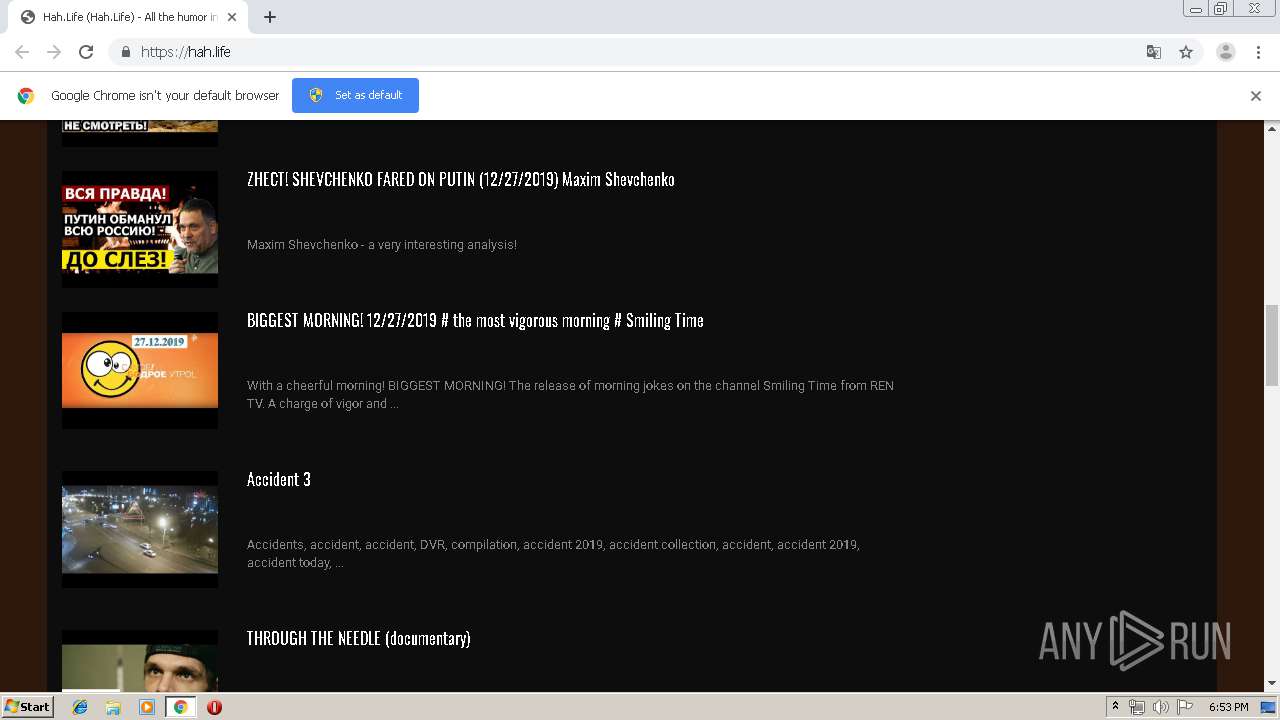1280x720 pixels.
Task: Show hidden system tray icons
Action: [1116, 707]
